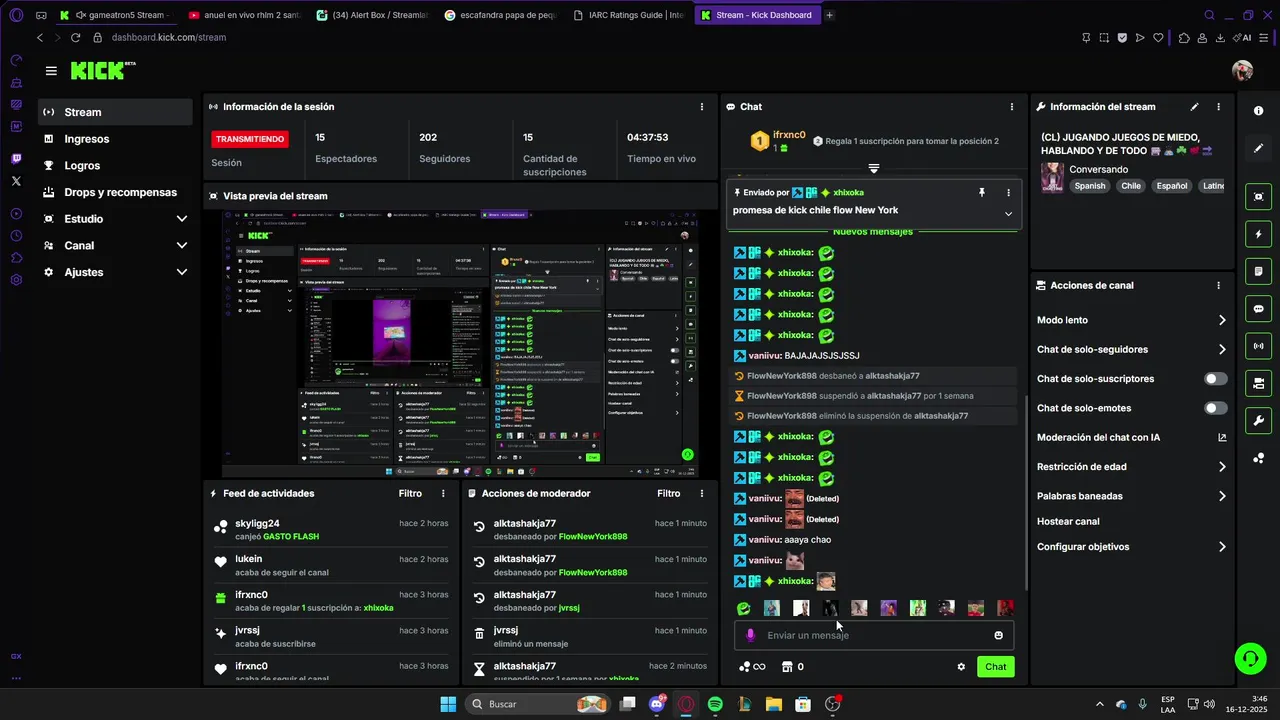Click the wrench icon in right sidebar
This screenshot has height=720, width=1280.
click(x=1259, y=420)
